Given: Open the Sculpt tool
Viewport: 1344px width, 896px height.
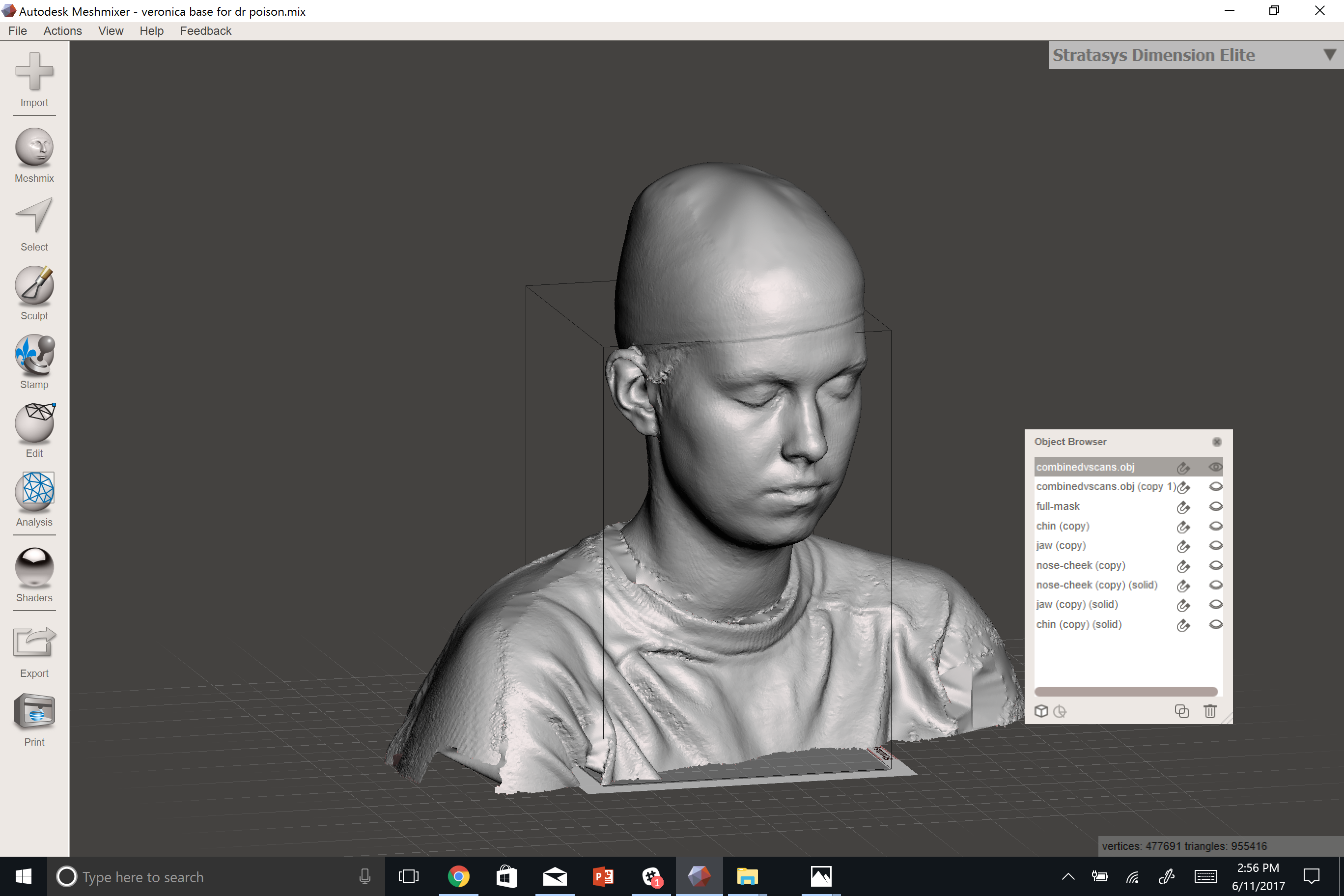Looking at the screenshot, I should click(x=34, y=284).
